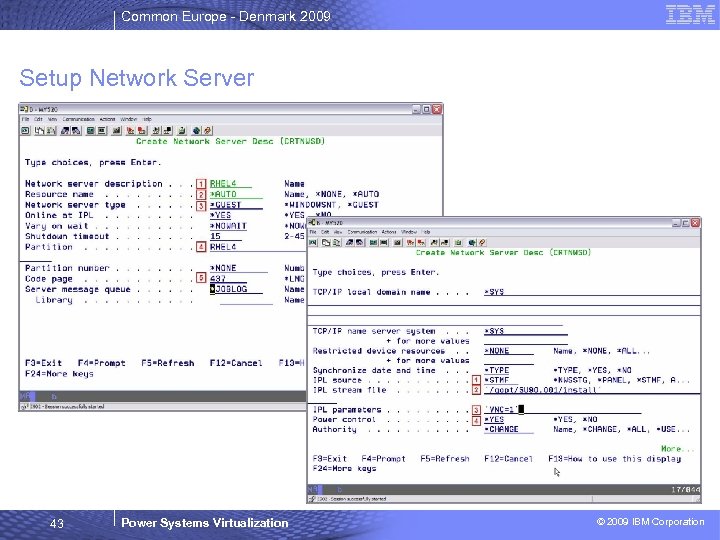Click IPL parameters field 'VNC=1'
This screenshot has width=720, height=540.
coord(562,410)
